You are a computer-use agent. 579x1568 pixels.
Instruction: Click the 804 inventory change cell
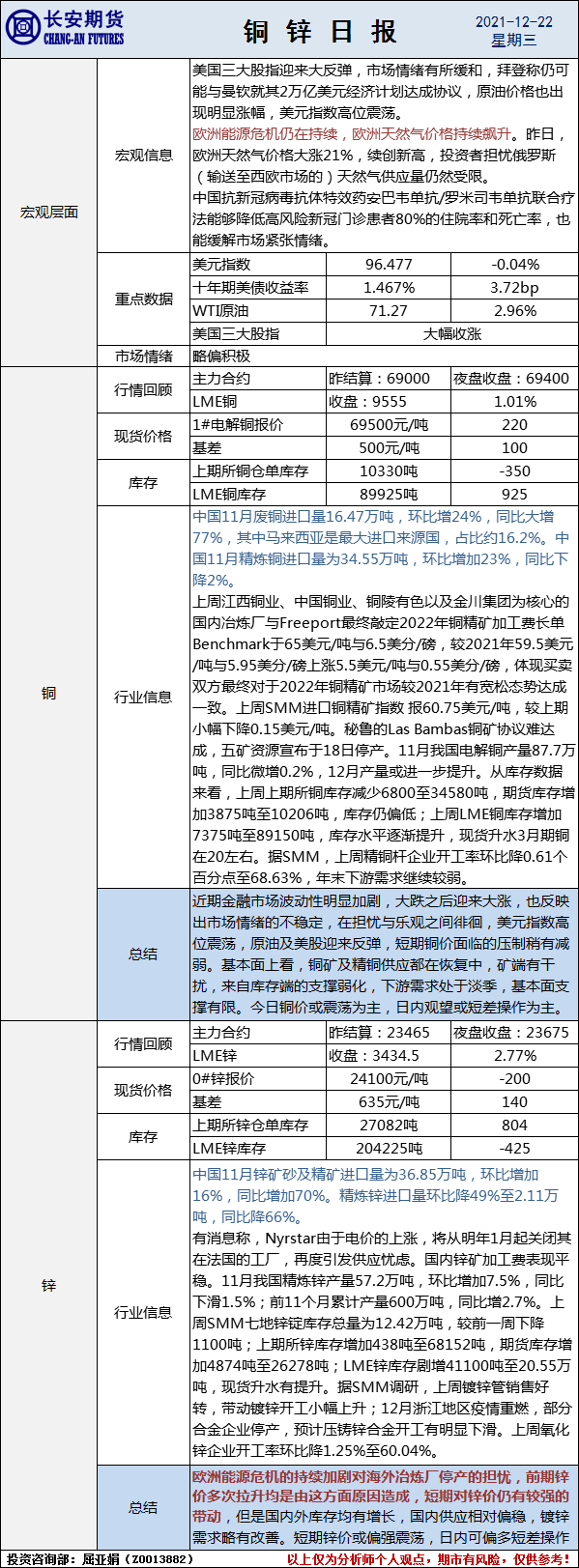coord(514,1126)
